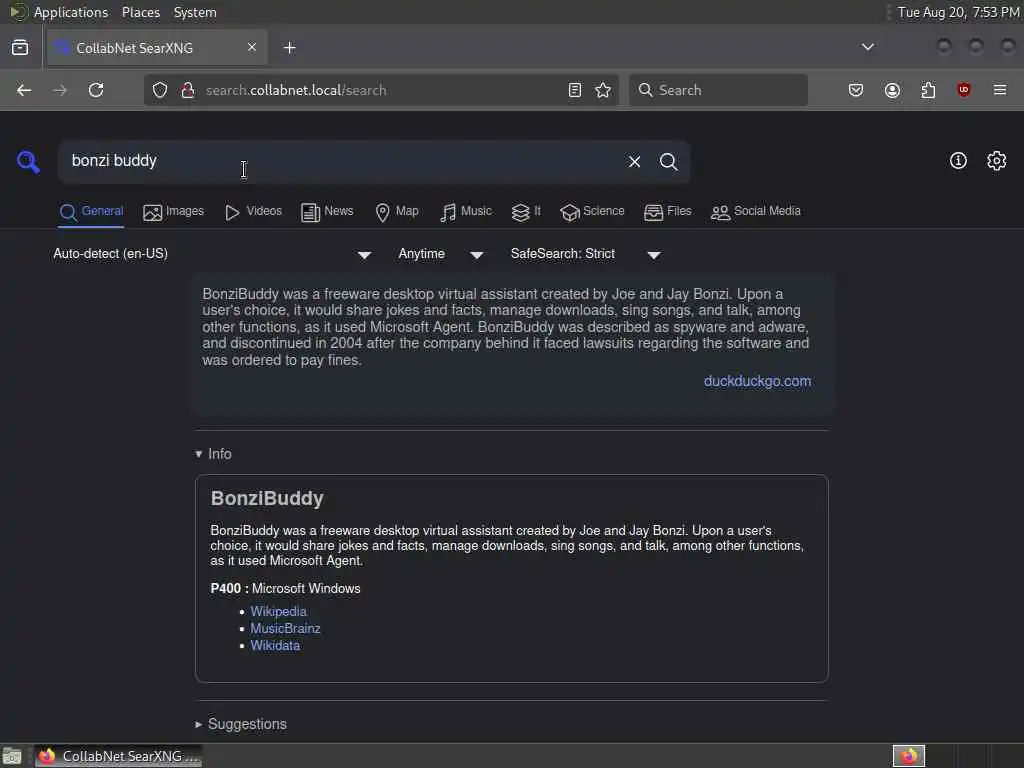Switch to Videos search category
This screenshot has width=1024, height=768.
tap(253, 212)
